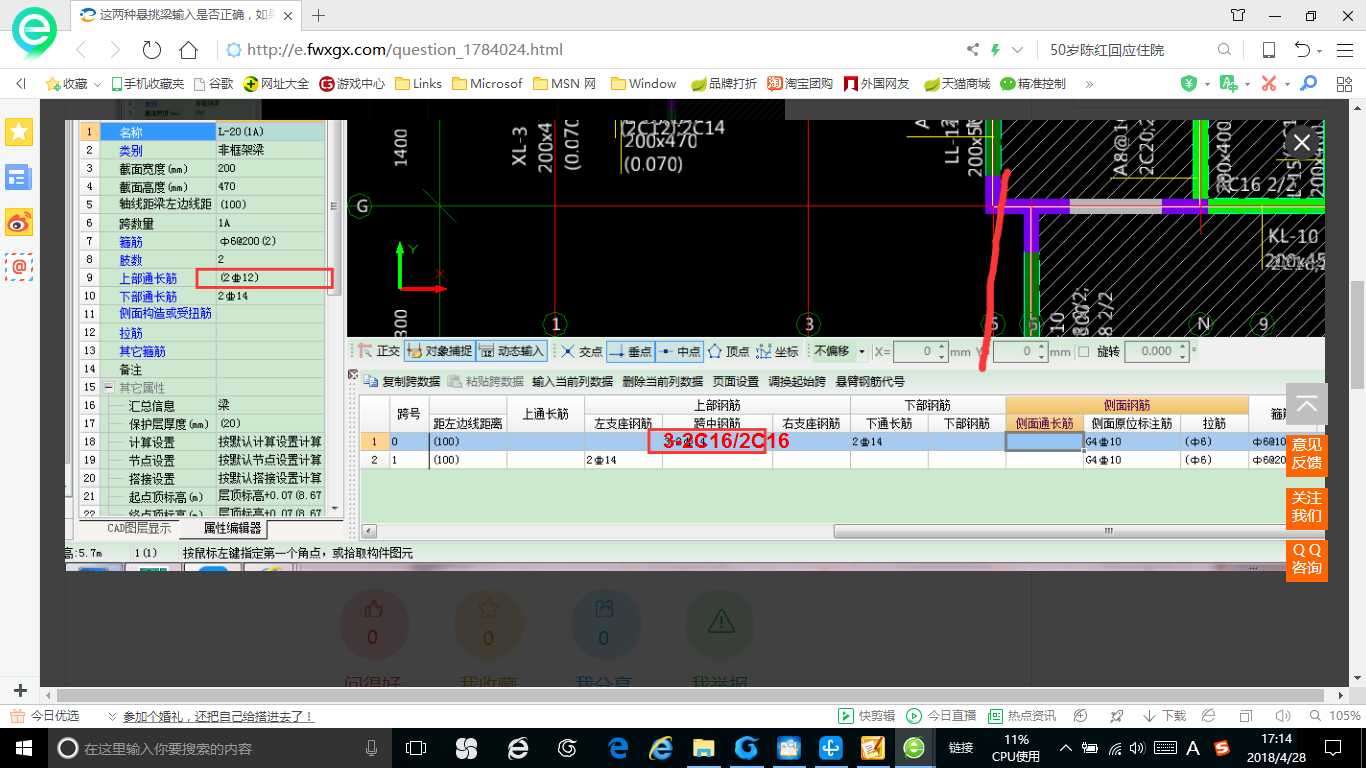Open the 意见反馈 feedback button

pos(1307,453)
